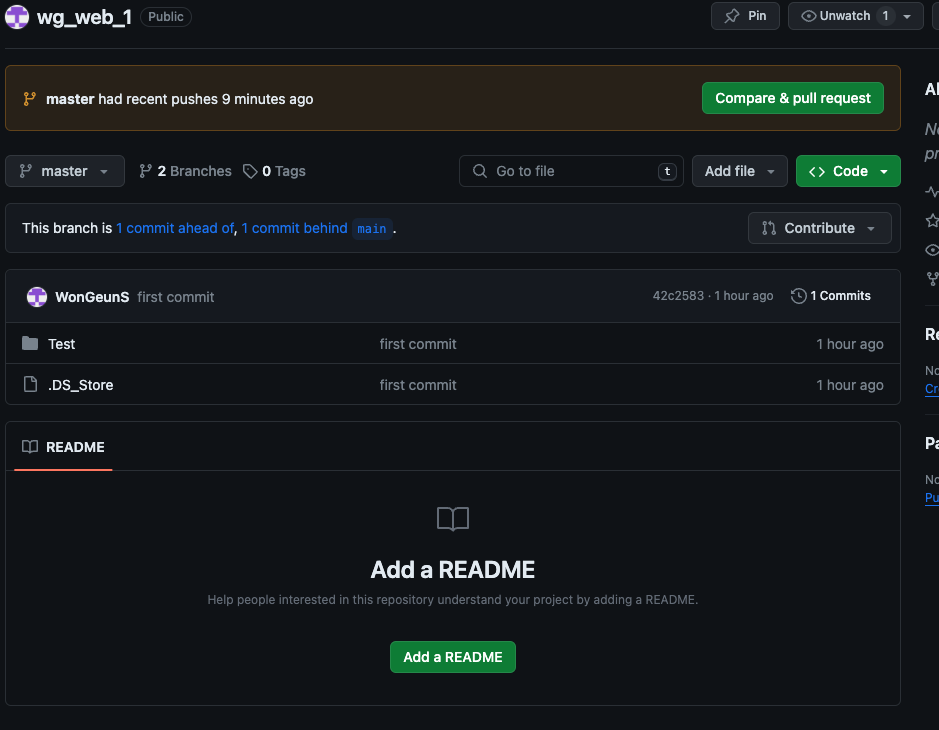Screen dimensions: 939x730
Task: Open the Unwatch notifications dropdown arrow
Action: (x=907, y=17)
